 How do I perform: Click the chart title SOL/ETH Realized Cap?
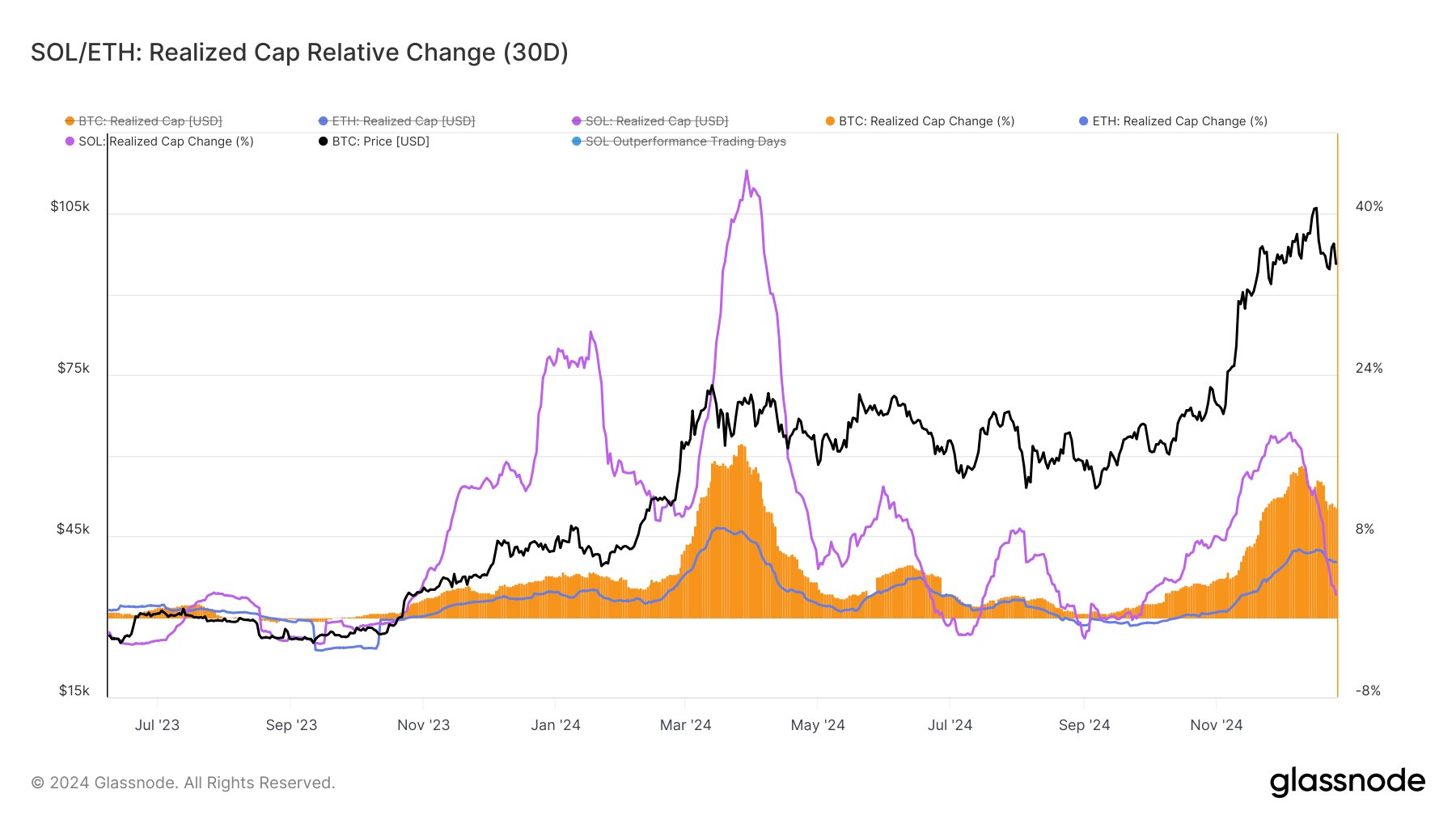click(x=299, y=53)
